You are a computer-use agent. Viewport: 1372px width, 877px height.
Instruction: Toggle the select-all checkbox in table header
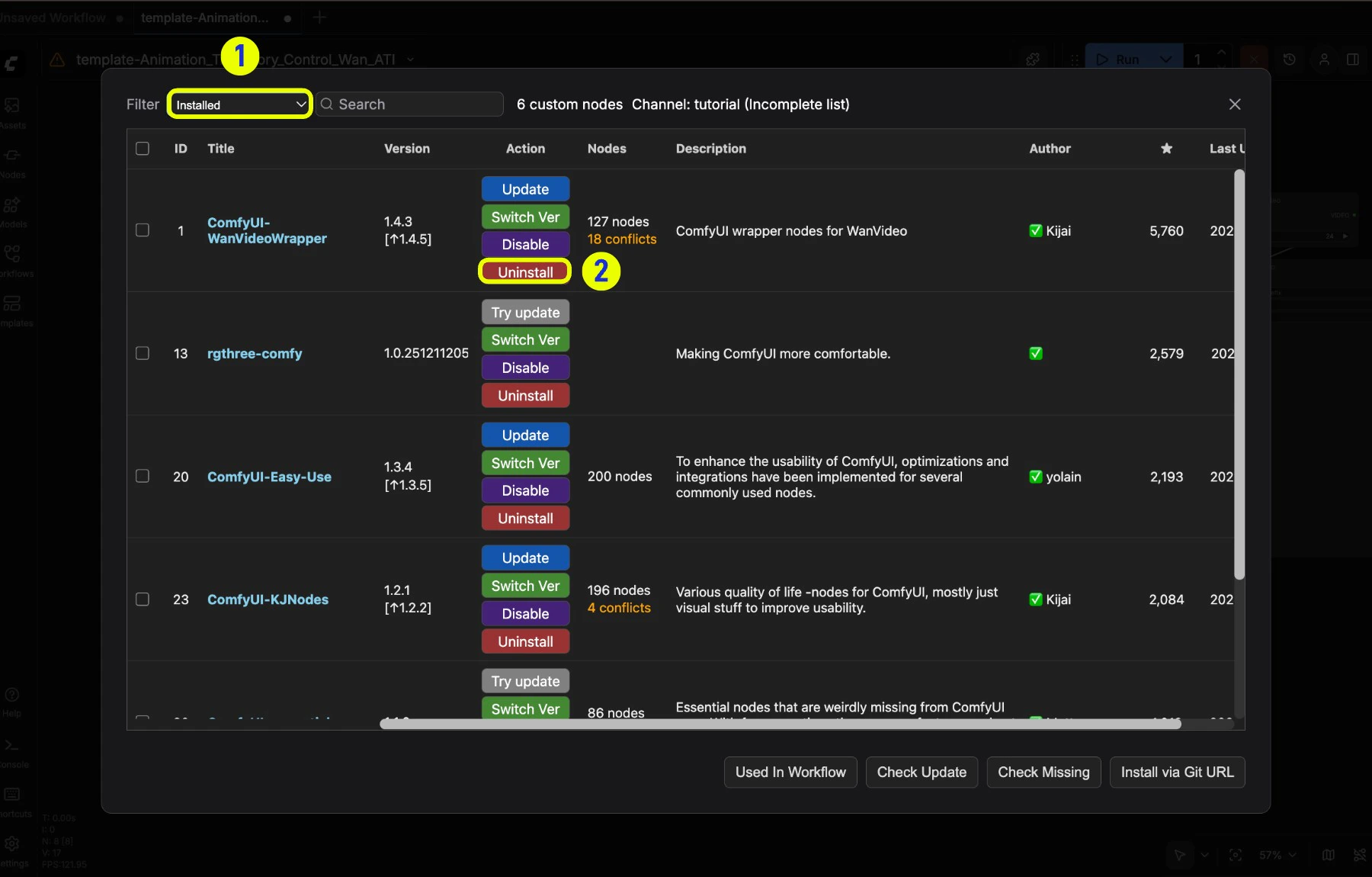pyautogui.click(x=143, y=149)
